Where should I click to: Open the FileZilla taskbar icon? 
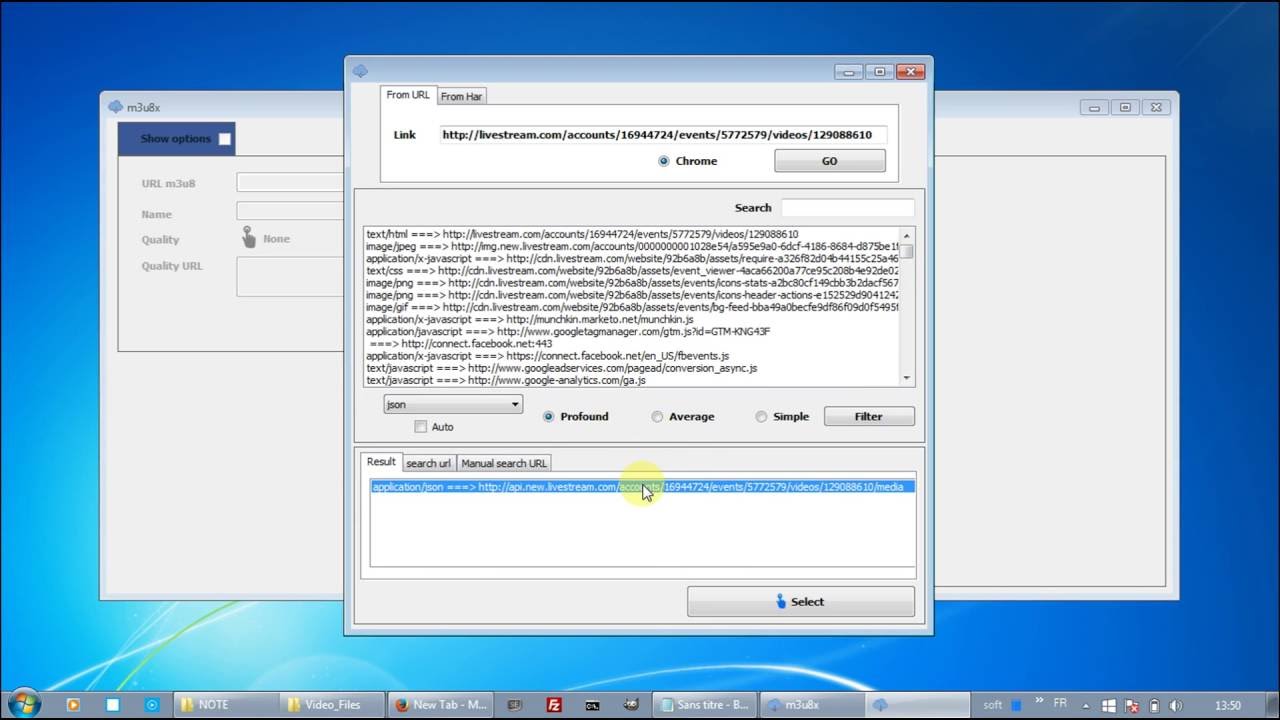554,705
